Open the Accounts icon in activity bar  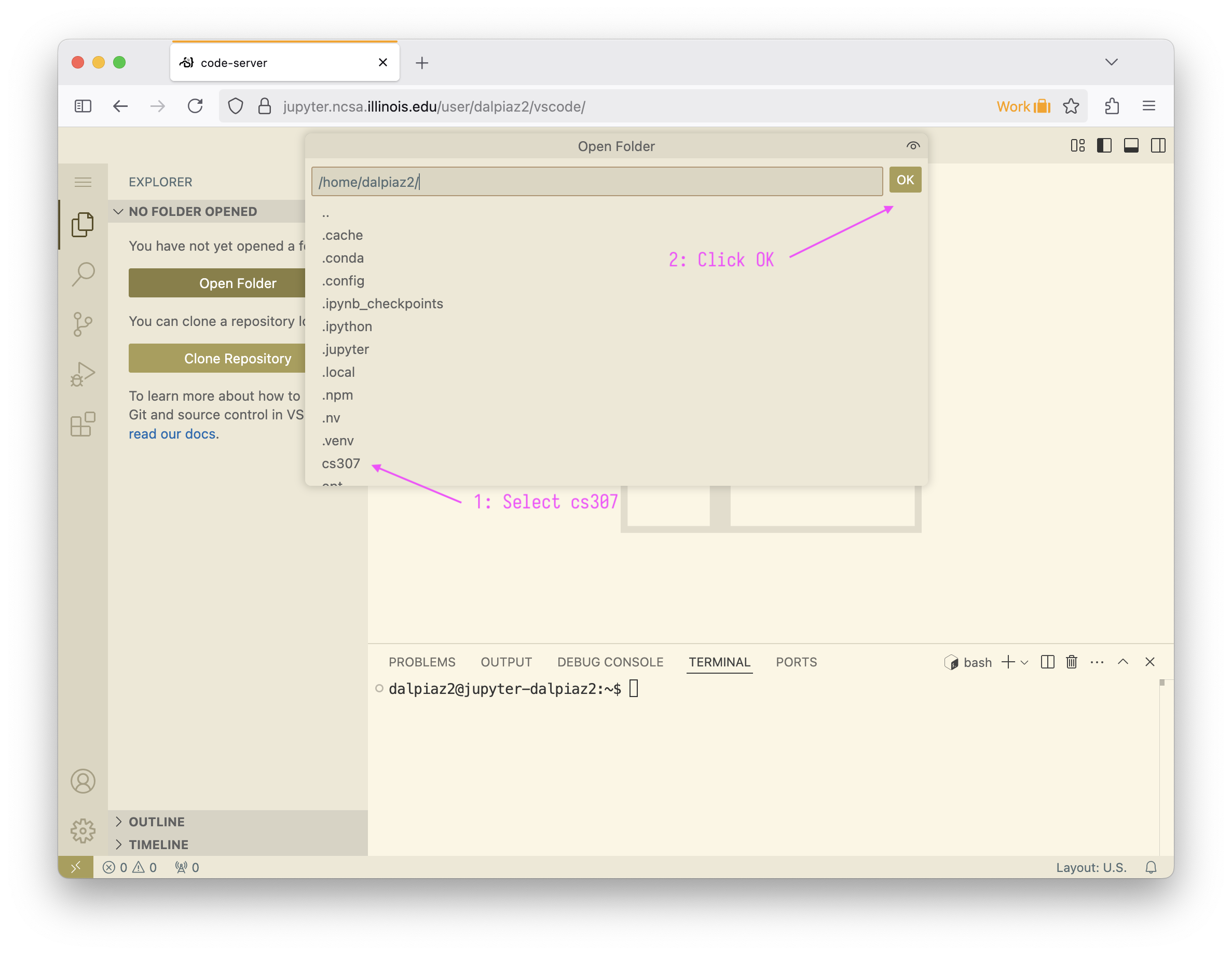point(83,781)
